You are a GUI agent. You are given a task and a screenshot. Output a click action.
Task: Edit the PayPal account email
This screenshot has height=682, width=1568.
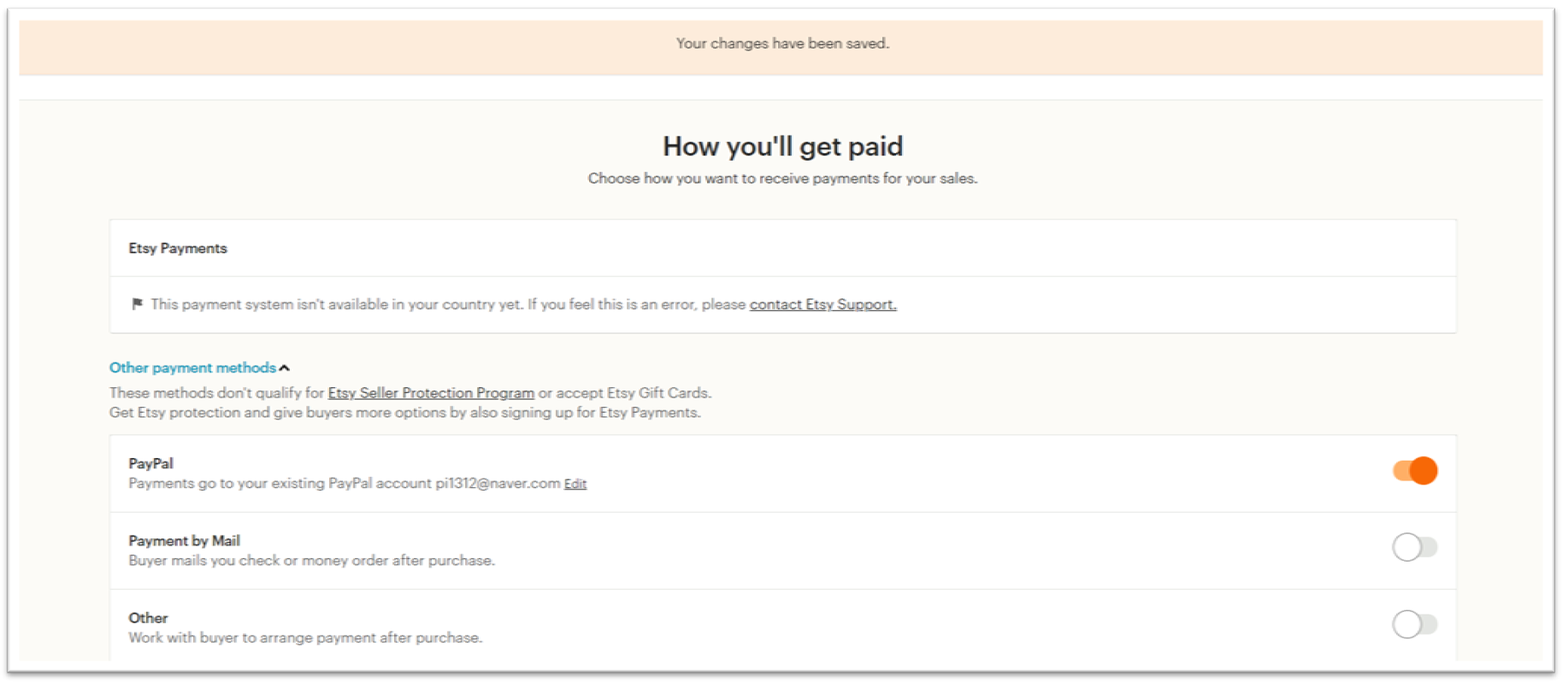point(575,484)
